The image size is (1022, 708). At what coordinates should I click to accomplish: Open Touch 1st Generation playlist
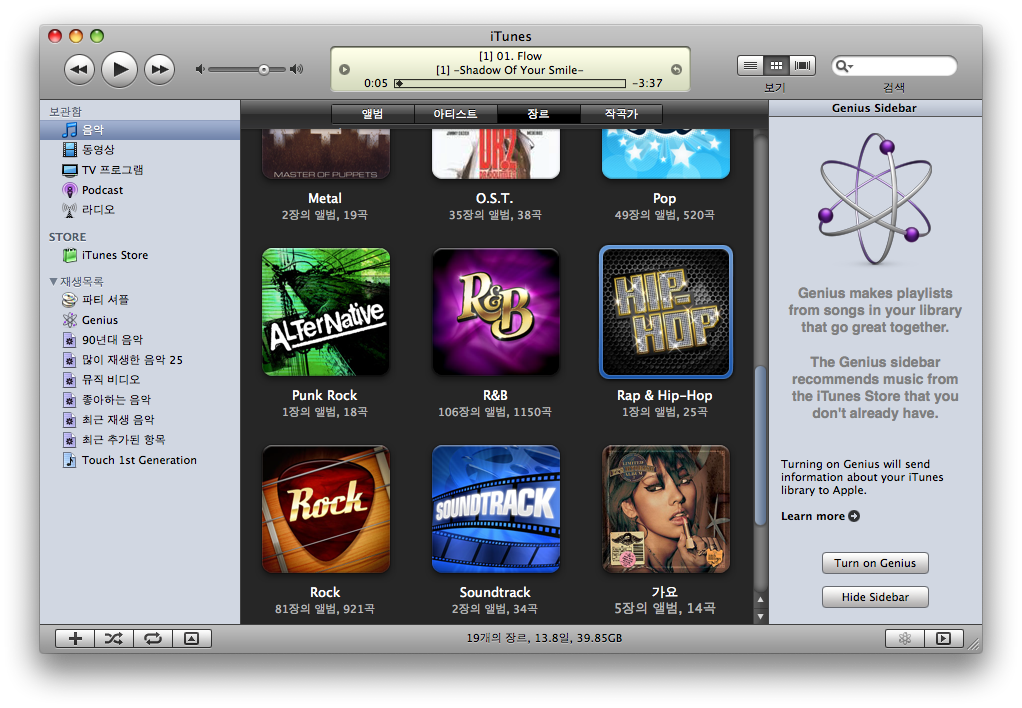click(x=139, y=460)
